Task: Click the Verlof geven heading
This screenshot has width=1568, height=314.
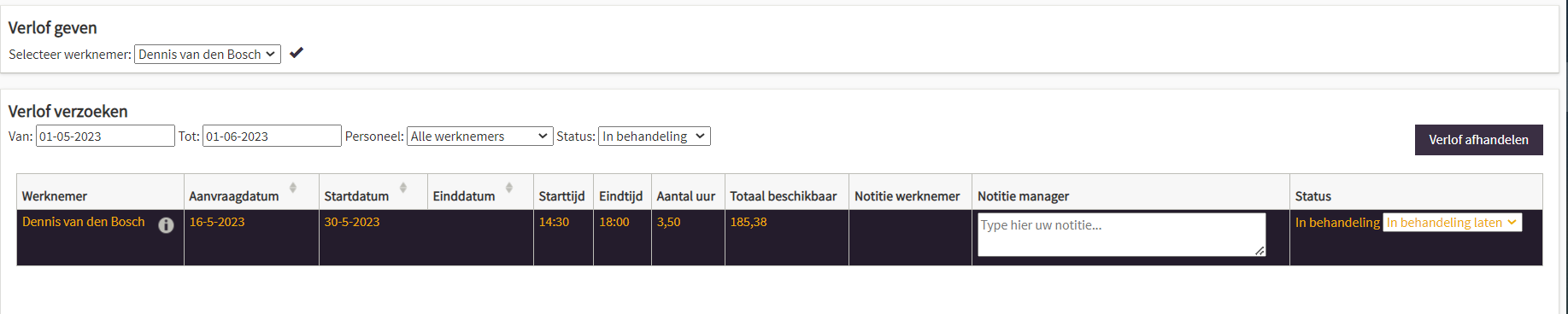Action: click(52, 28)
